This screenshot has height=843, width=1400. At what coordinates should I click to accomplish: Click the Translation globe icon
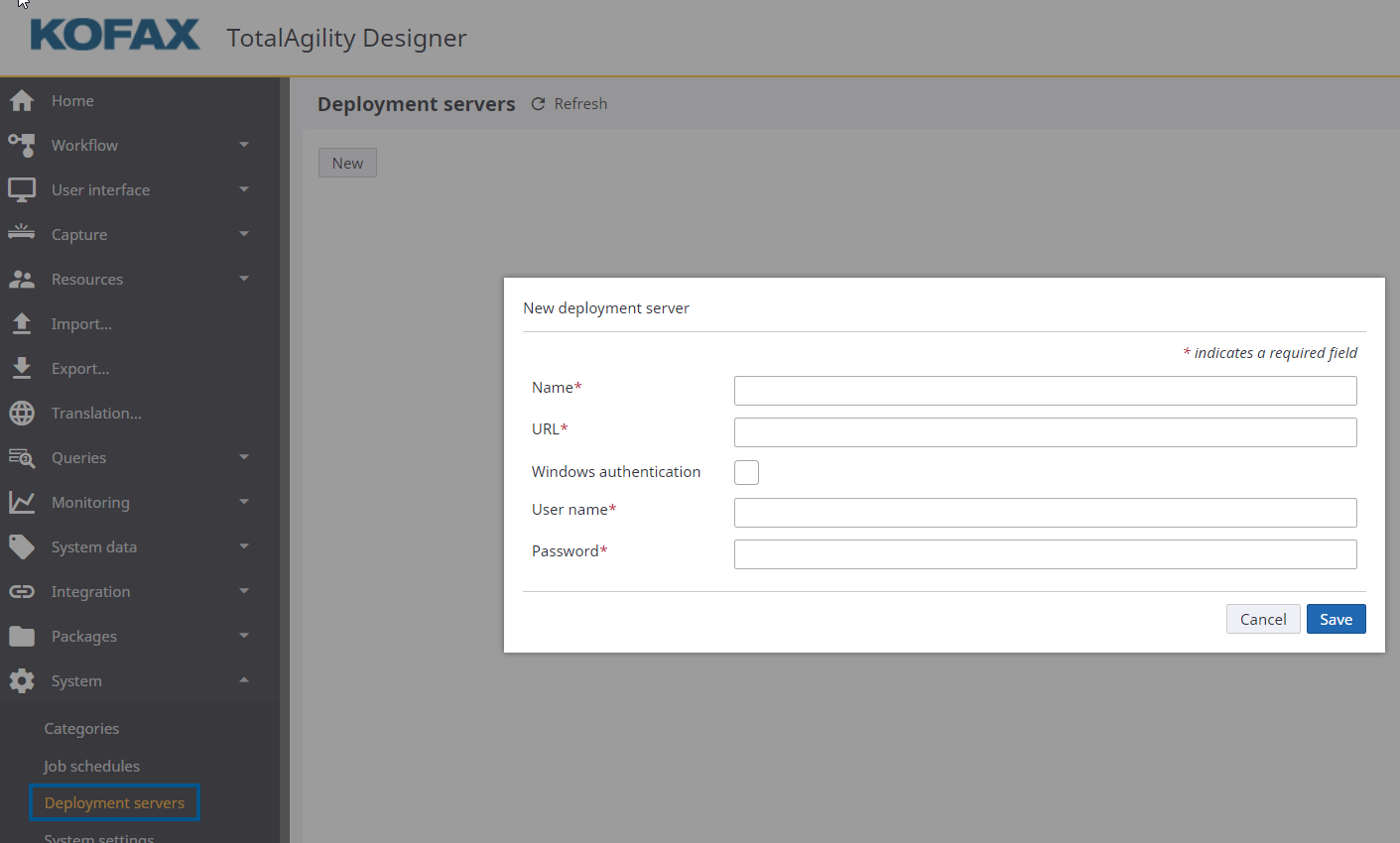click(22, 414)
